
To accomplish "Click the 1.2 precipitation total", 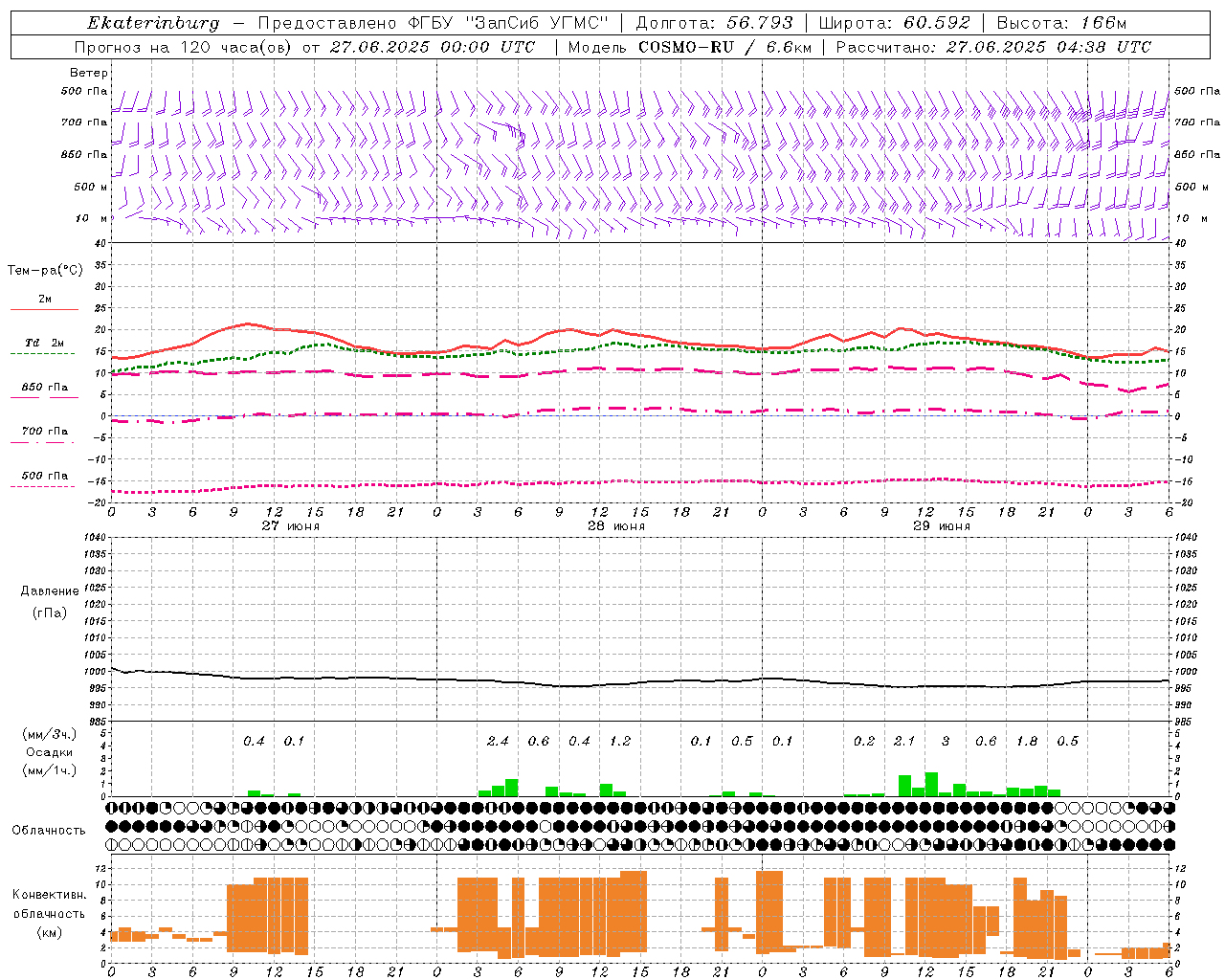I will [x=620, y=742].
